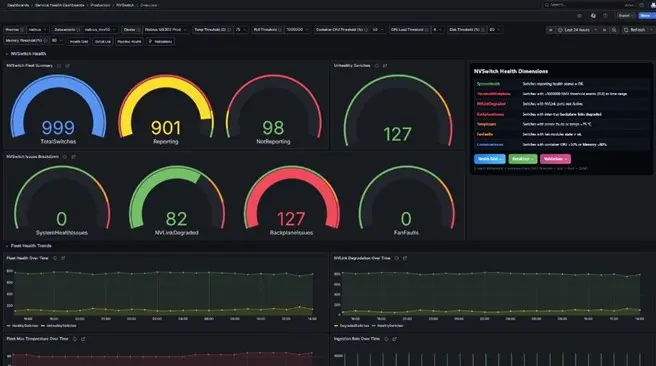Click Fleet Health Over Time info icon
This screenshot has height=366, width=656.
tap(55, 258)
